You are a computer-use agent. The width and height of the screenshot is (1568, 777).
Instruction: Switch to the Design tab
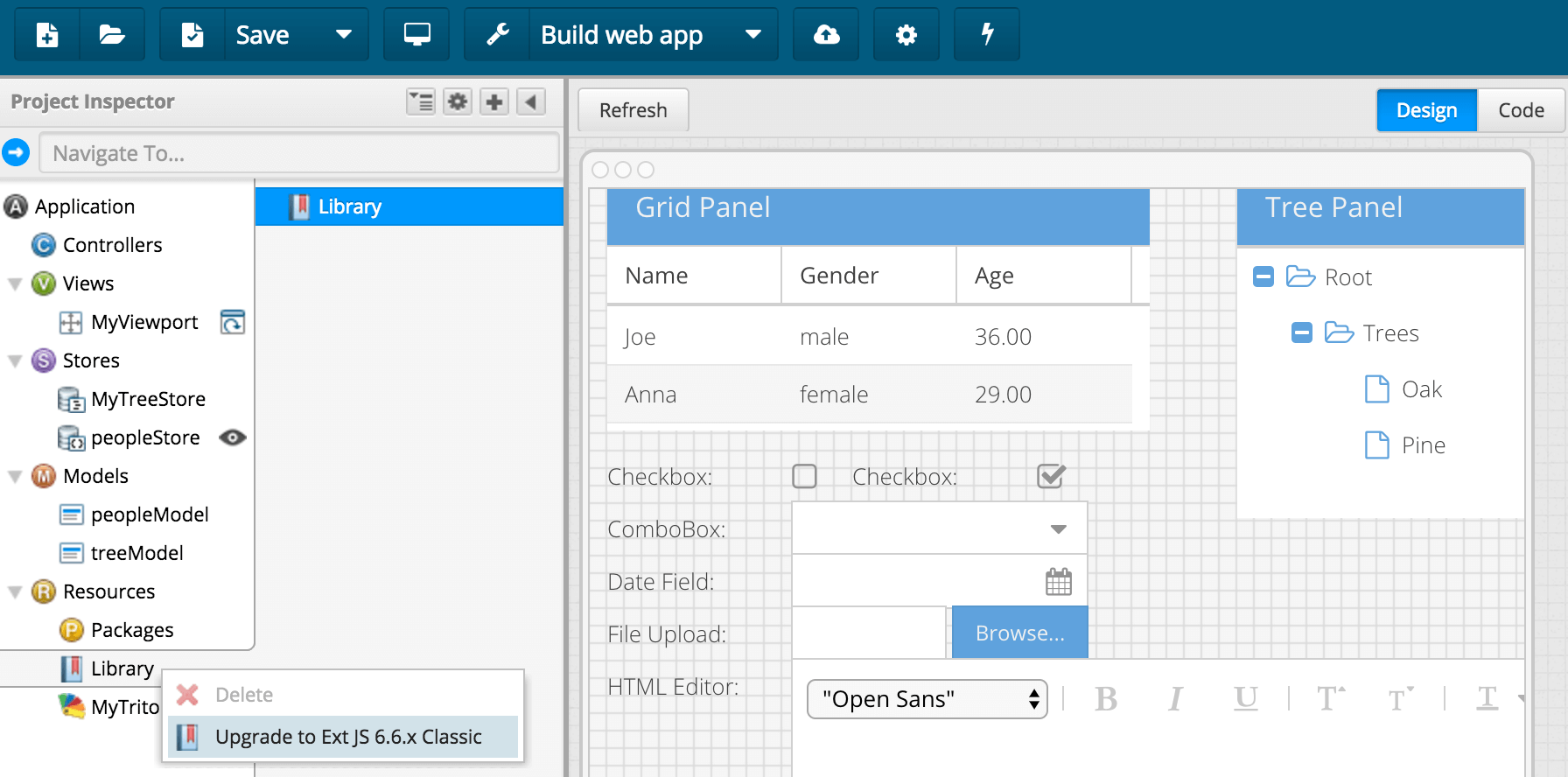[1427, 110]
